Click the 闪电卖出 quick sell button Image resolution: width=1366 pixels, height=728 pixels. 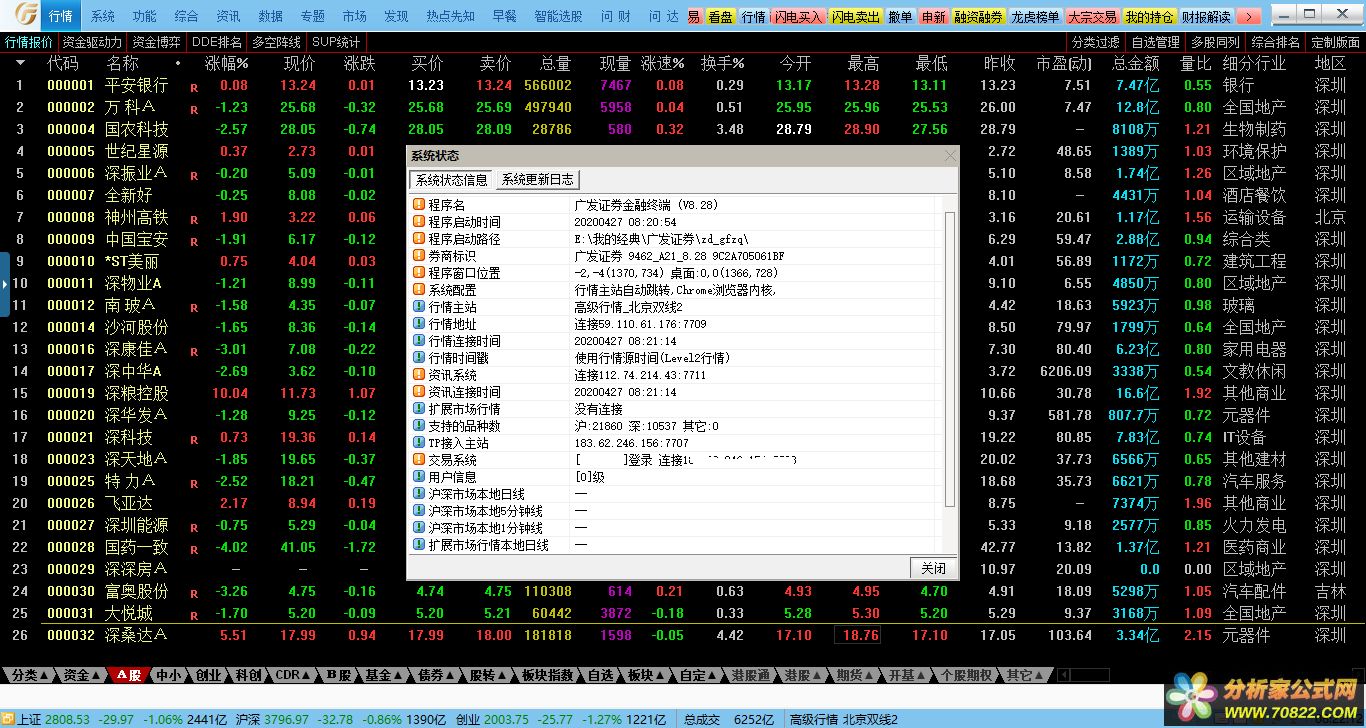click(856, 17)
